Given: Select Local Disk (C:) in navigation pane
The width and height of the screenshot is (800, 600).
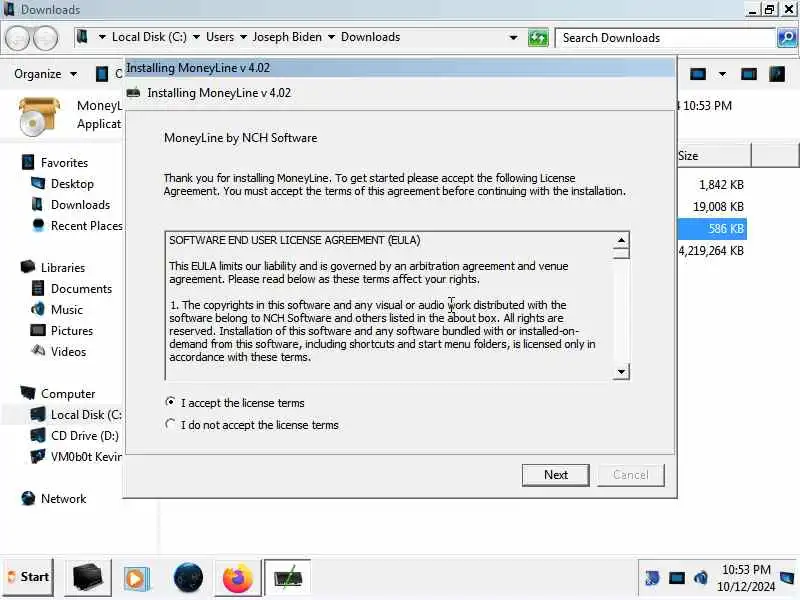Looking at the screenshot, I should (86, 415).
